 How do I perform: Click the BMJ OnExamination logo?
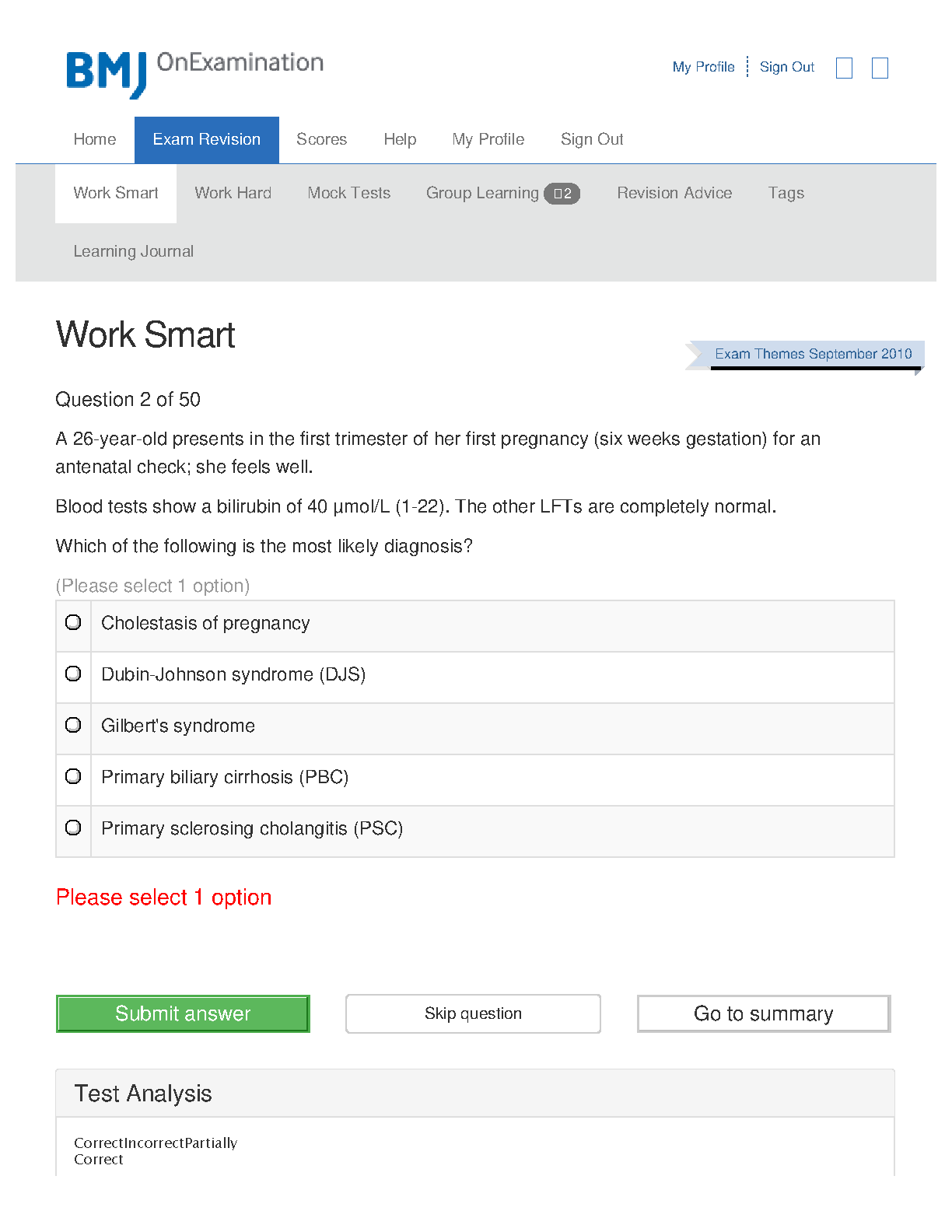pos(194,73)
